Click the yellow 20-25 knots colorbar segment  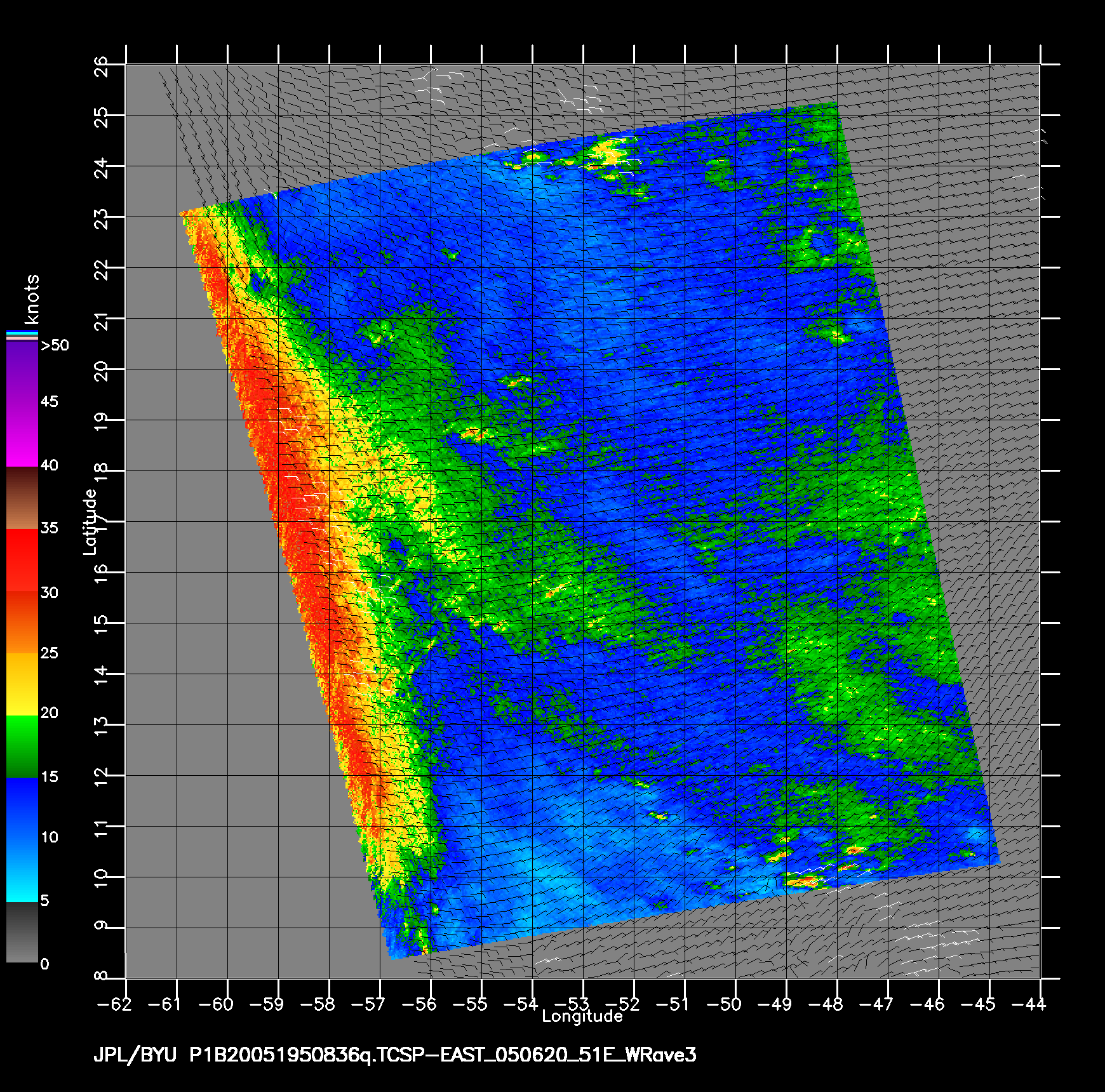click(x=22, y=684)
